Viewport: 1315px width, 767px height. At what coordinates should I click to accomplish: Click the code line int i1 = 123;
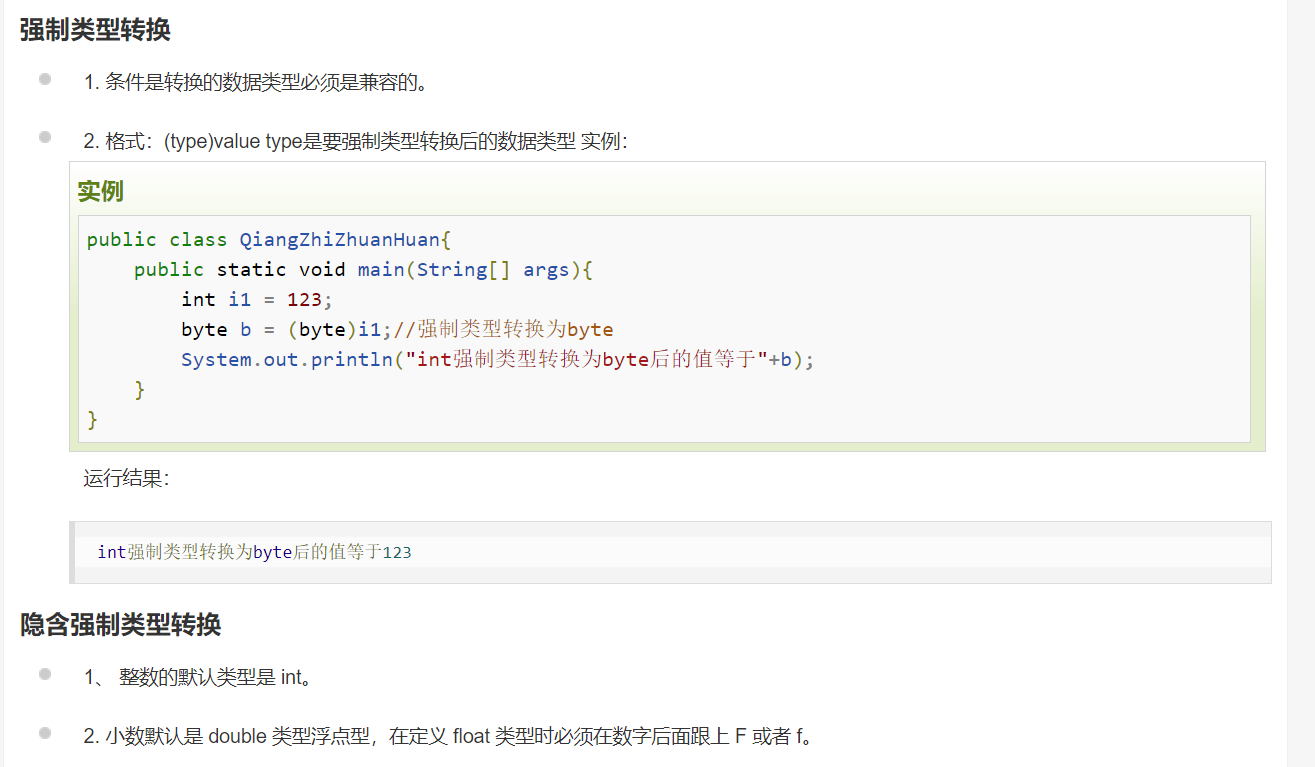coord(256,300)
